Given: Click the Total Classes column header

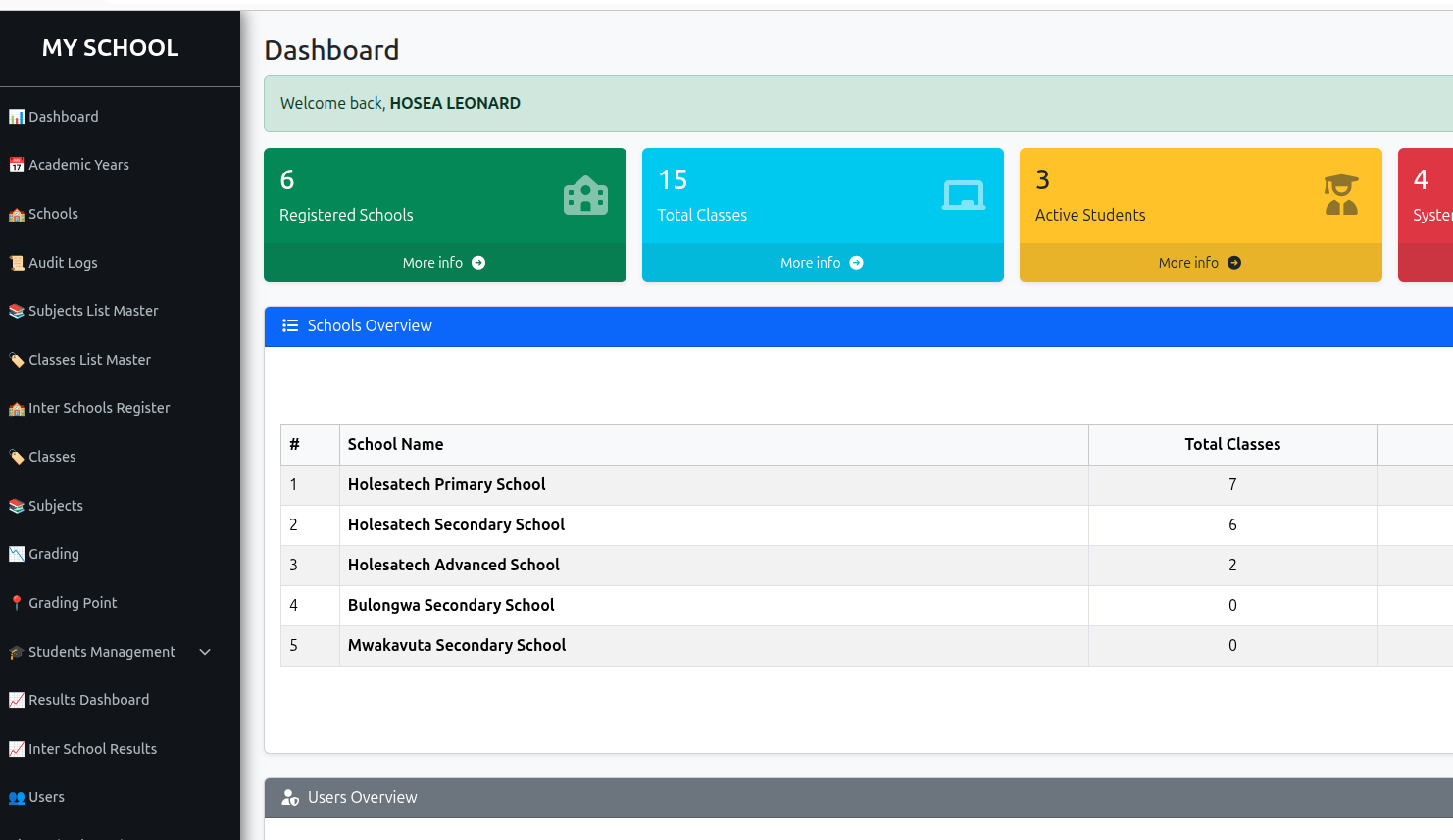Looking at the screenshot, I should pyautogui.click(x=1232, y=444).
